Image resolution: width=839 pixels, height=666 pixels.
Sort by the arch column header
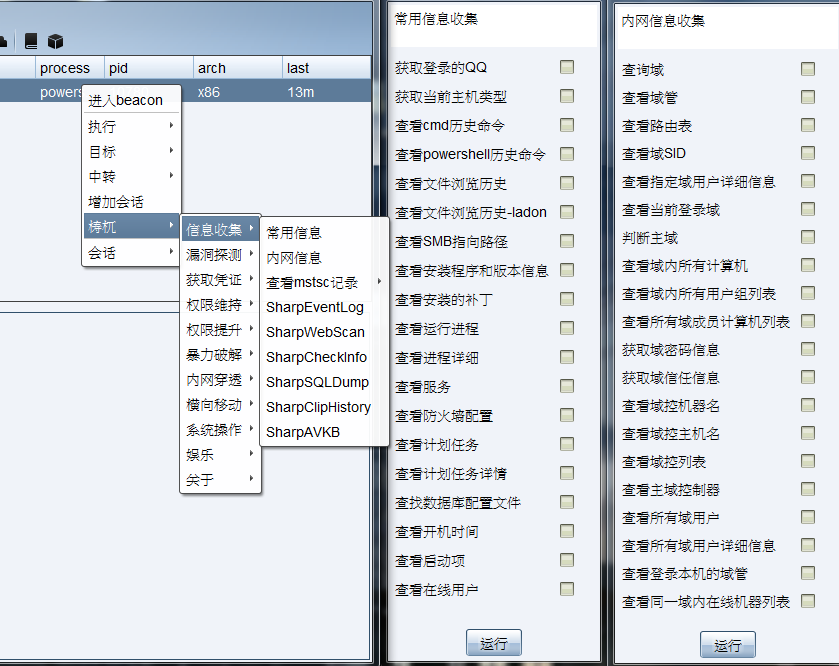[x=238, y=68]
